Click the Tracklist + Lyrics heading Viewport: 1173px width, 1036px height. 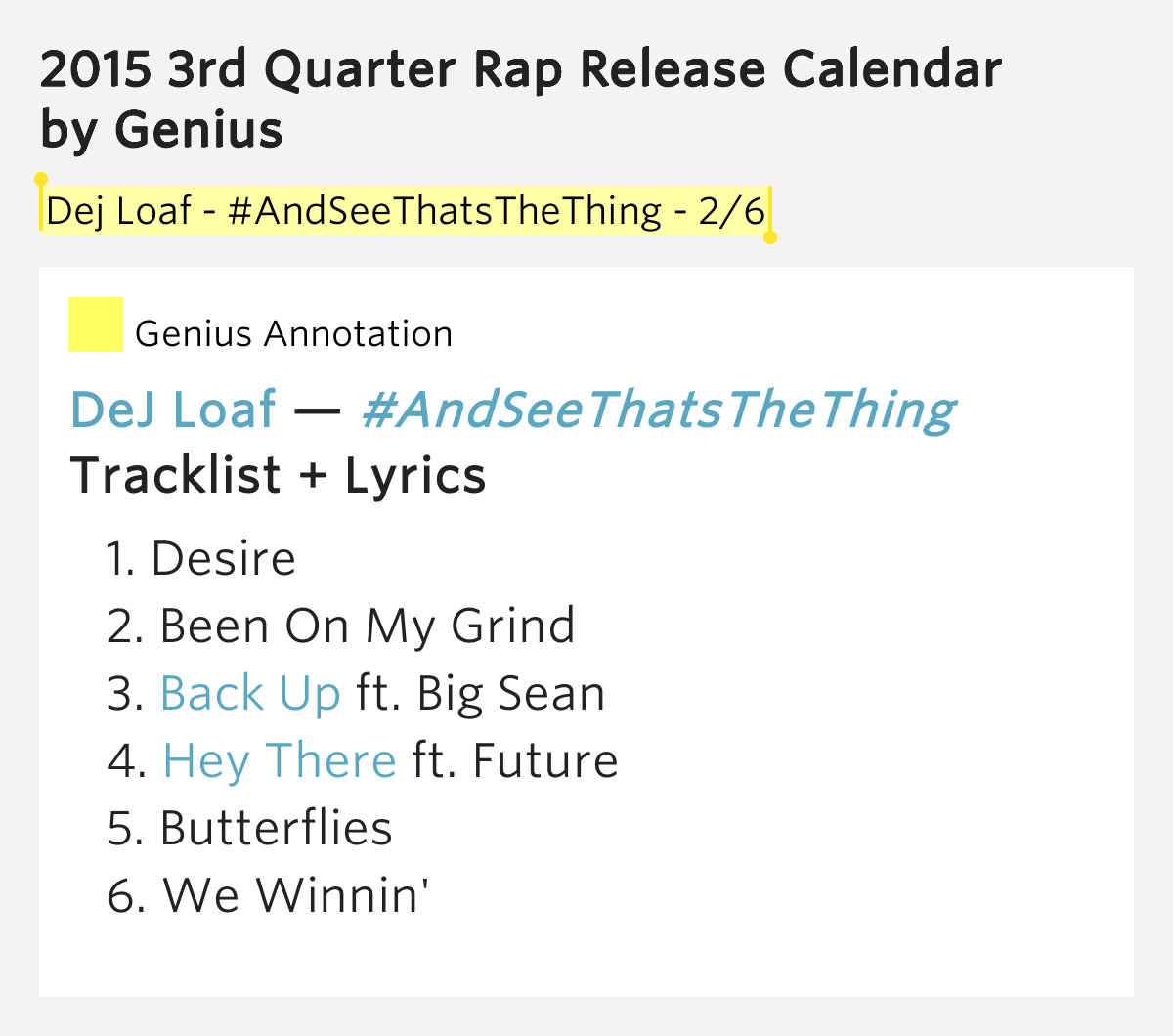279,476
